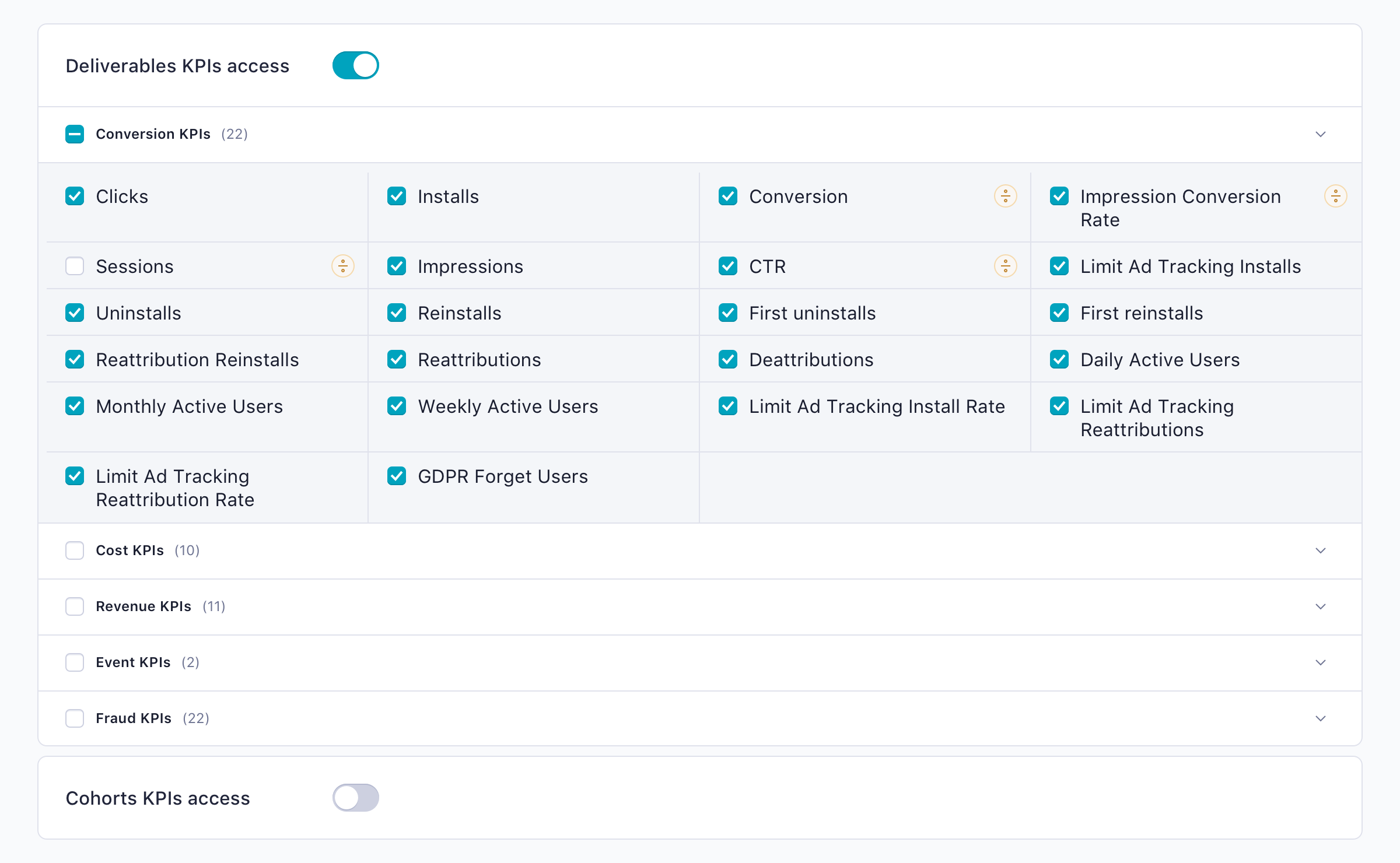Uncheck Impression Conversion Rate checkbox

point(1059,197)
